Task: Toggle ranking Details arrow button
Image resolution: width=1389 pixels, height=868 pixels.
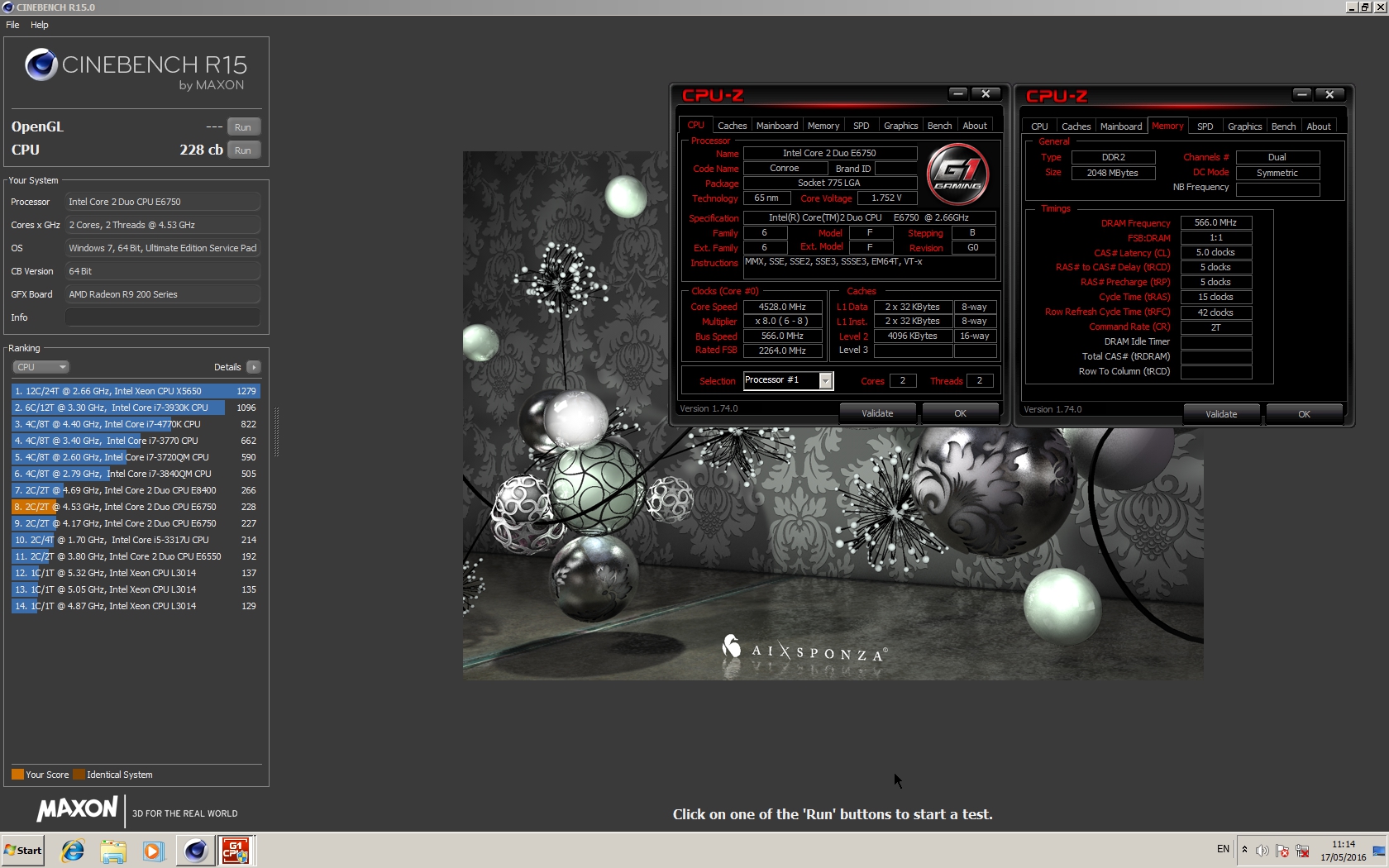Action: click(253, 367)
